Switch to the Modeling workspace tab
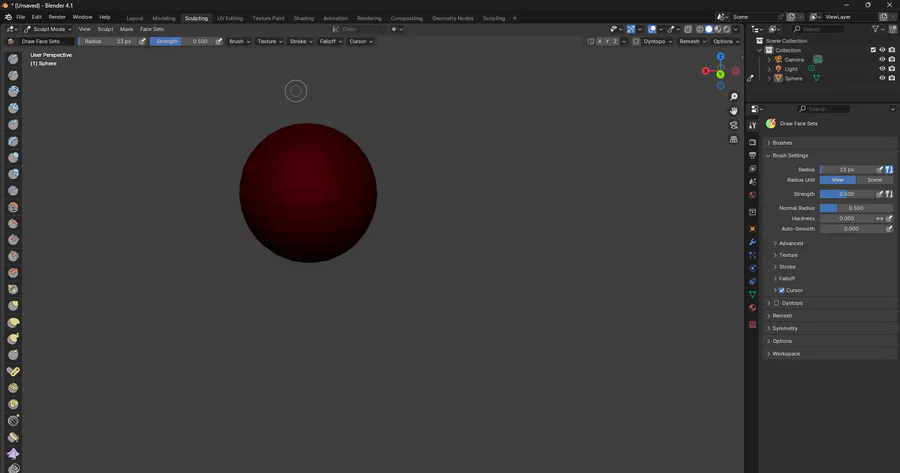900x473 pixels. pos(164,18)
